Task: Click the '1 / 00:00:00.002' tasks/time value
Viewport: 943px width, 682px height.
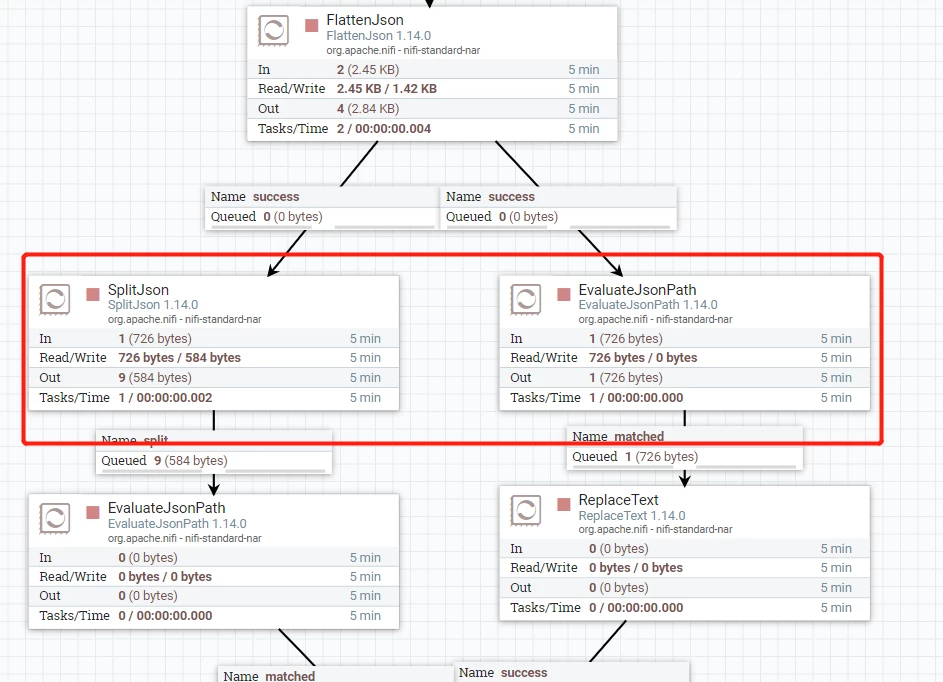Action: coord(165,398)
